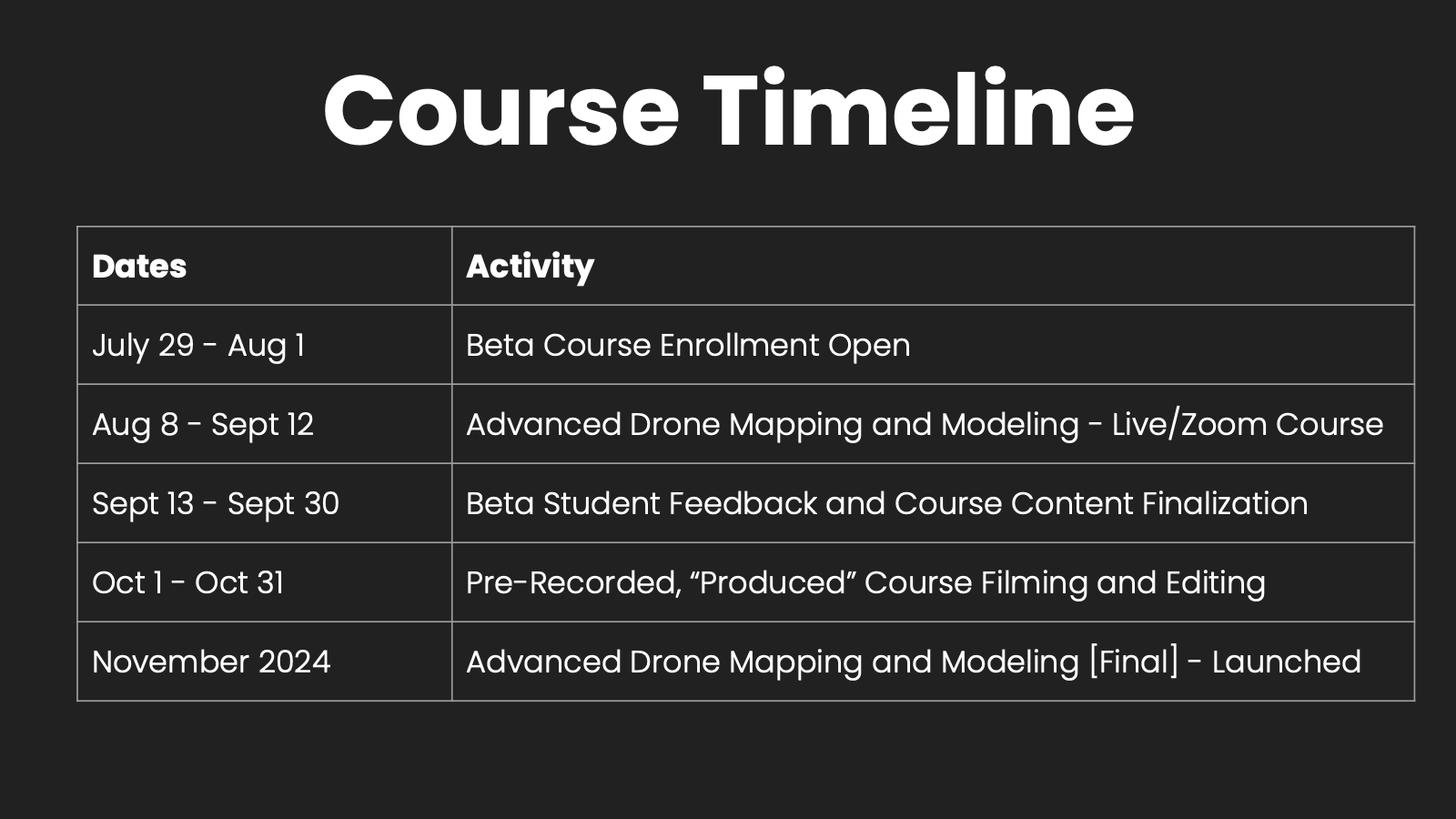Click Beta Course Enrollment Open cell

(933, 345)
